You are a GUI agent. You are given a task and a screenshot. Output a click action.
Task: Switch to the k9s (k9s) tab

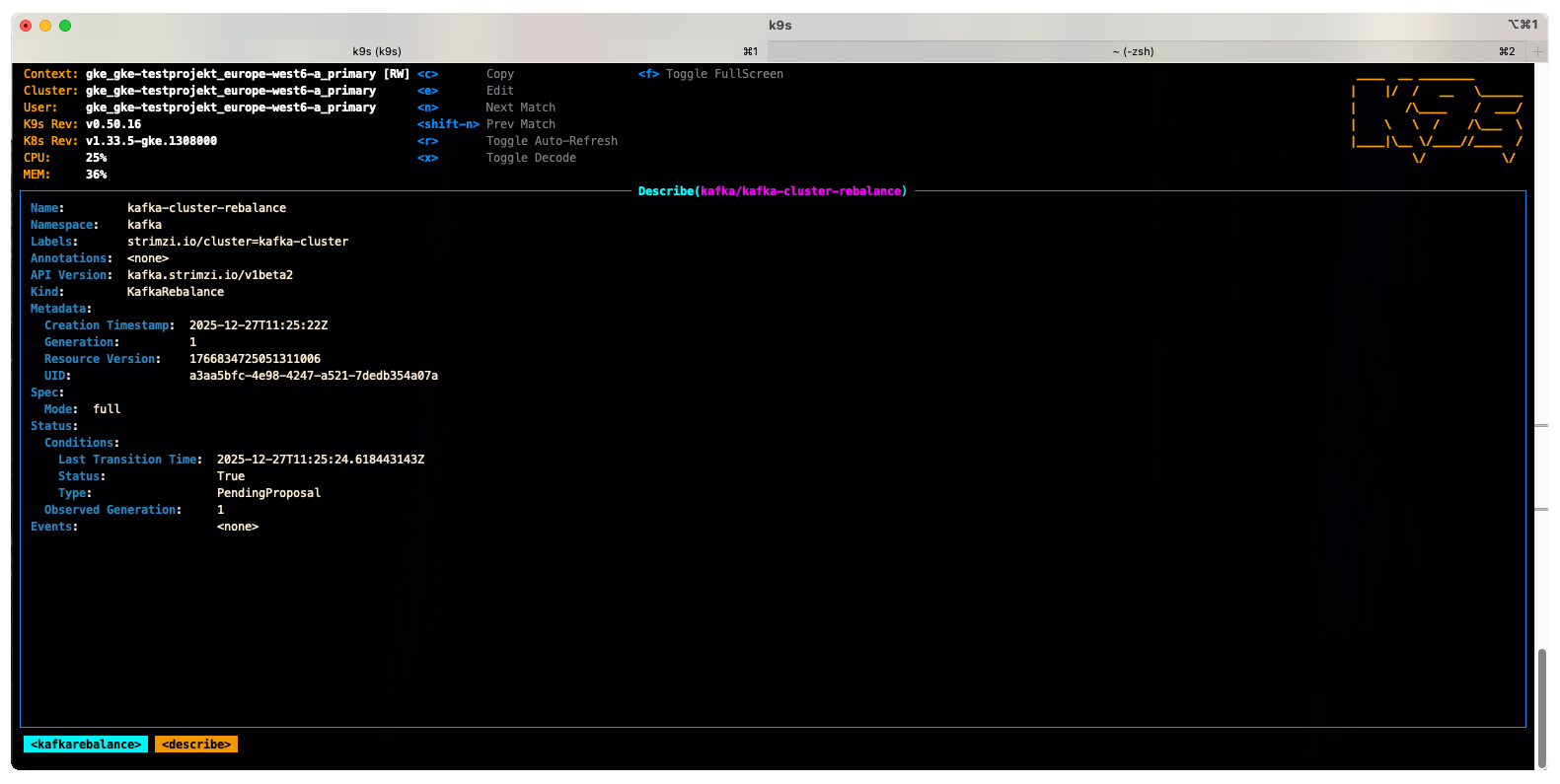pos(377,51)
